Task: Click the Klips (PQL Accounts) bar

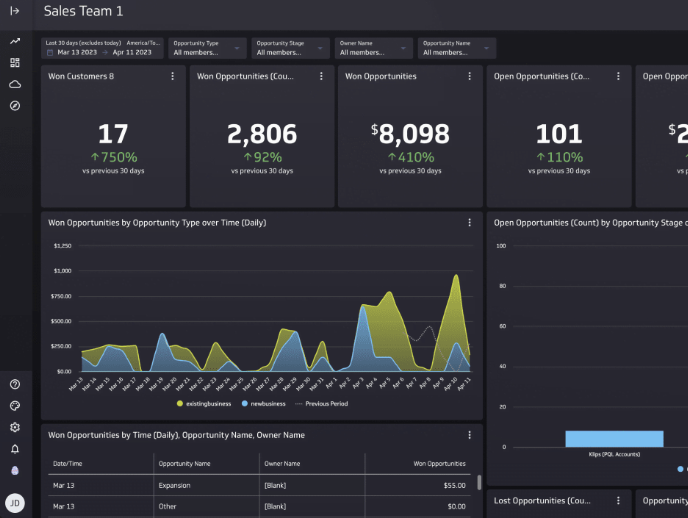Action: pos(614,439)
